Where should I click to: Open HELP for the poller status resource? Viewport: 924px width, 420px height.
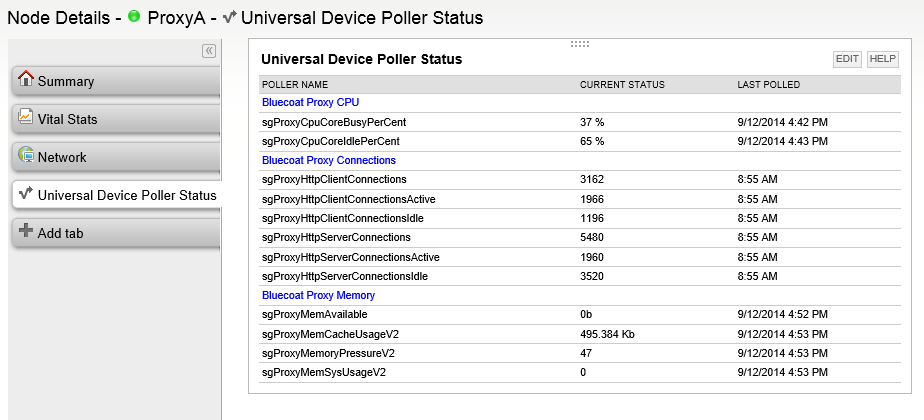click(x=883, y=59)
